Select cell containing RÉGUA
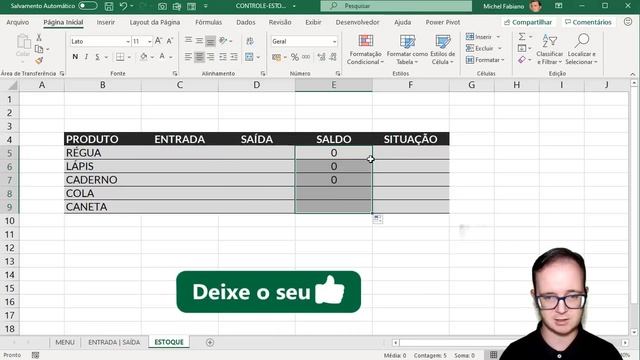The width and height of the screenshot is (640, 360). pos(103,153)
